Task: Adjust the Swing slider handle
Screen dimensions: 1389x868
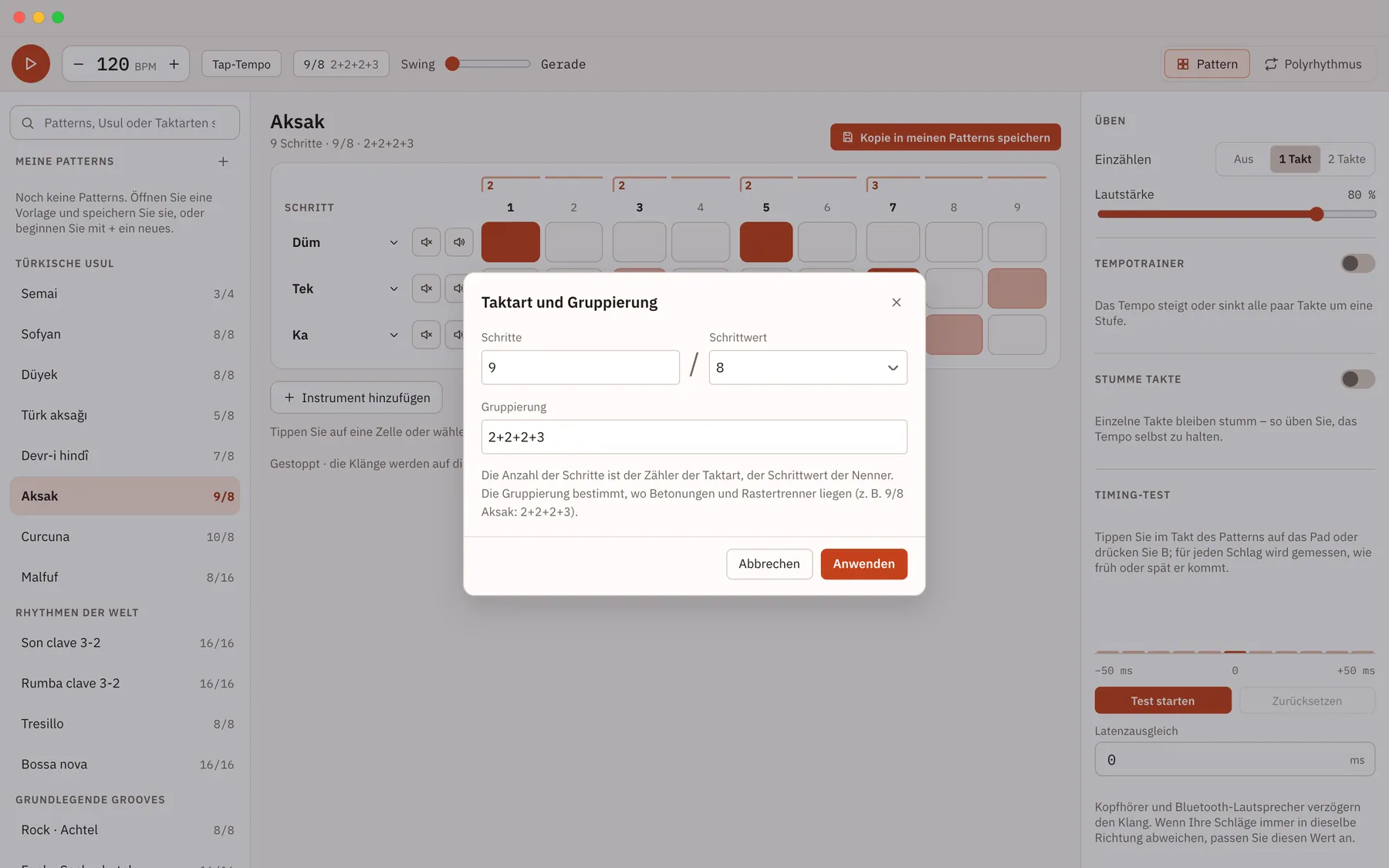Action: (453, 64)
